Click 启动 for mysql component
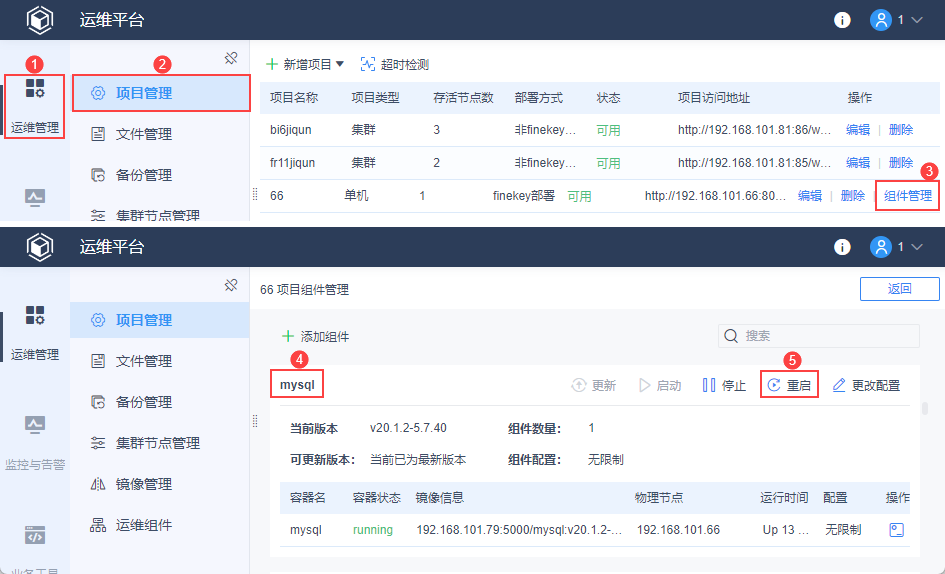The width and height of the screenshot is (945, 574). click(x=660, y=385)
